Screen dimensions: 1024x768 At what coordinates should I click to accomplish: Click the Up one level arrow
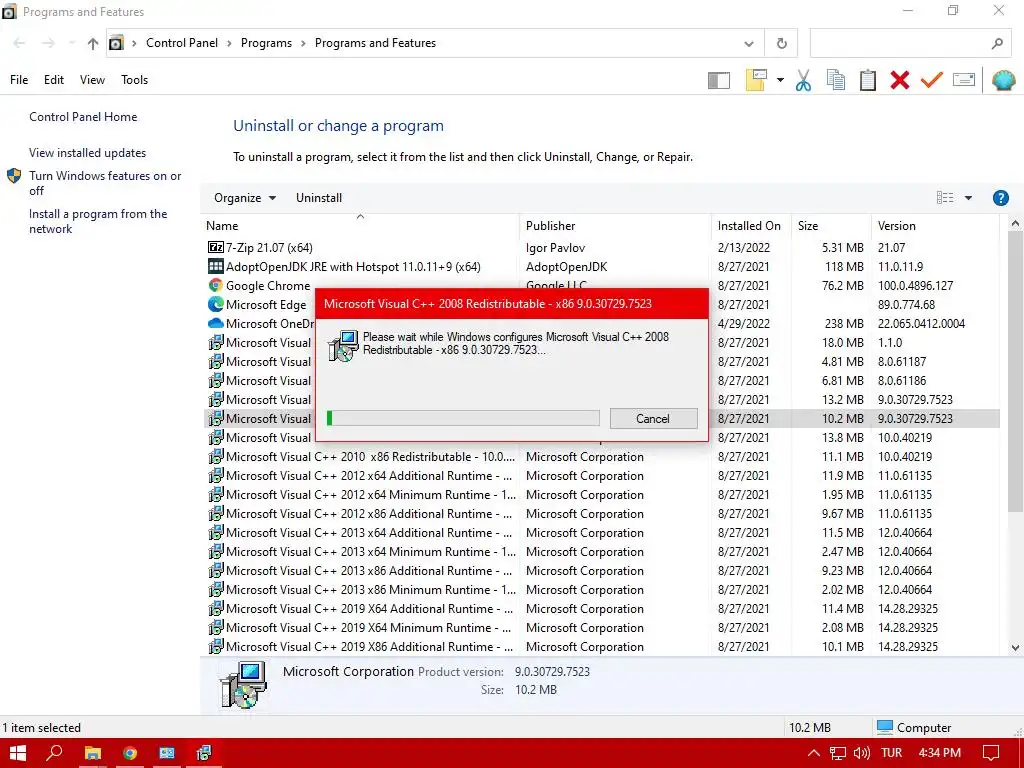(x=93, y=44)
